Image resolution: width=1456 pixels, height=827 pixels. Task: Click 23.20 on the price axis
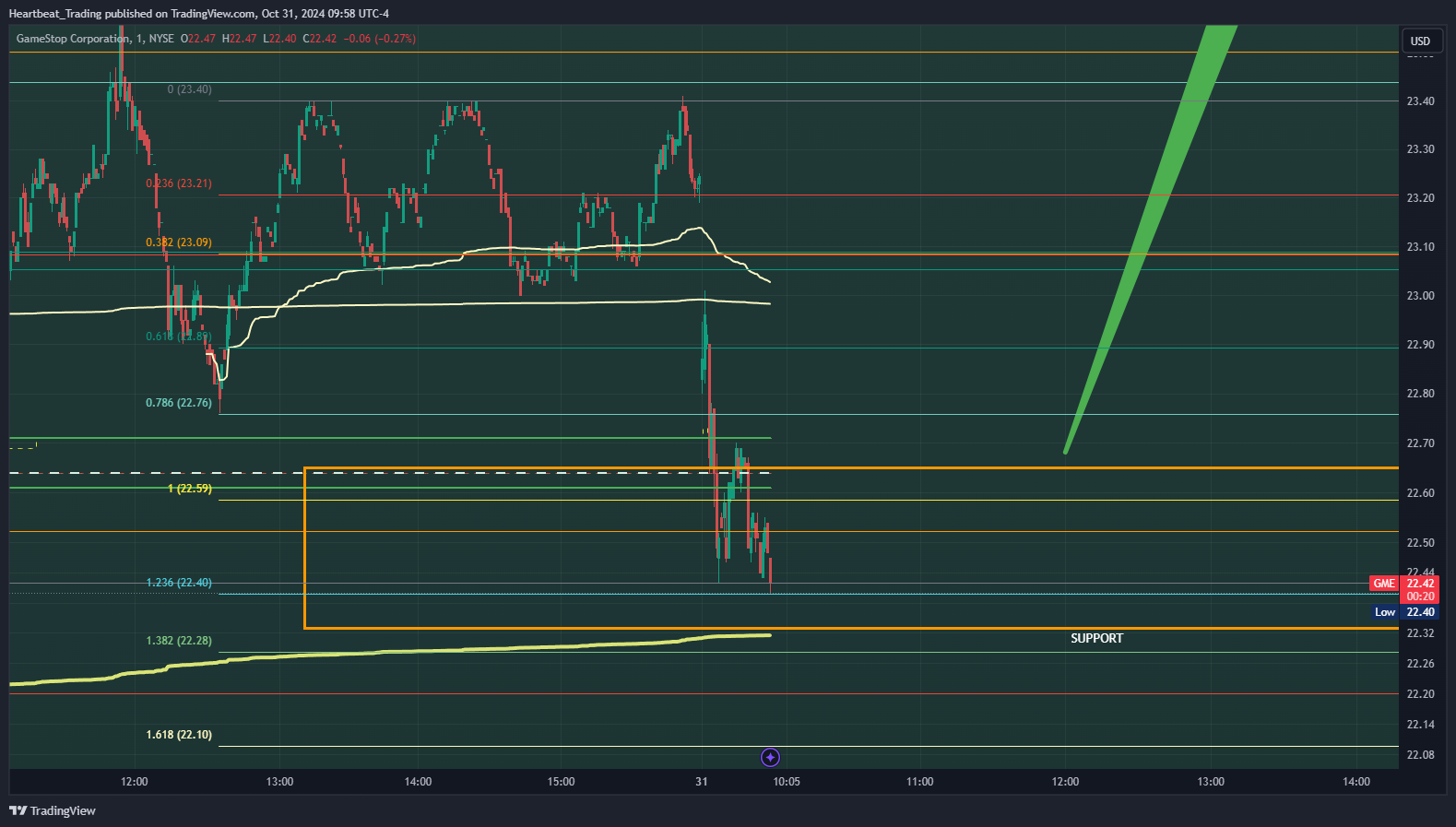point(1420,198)
